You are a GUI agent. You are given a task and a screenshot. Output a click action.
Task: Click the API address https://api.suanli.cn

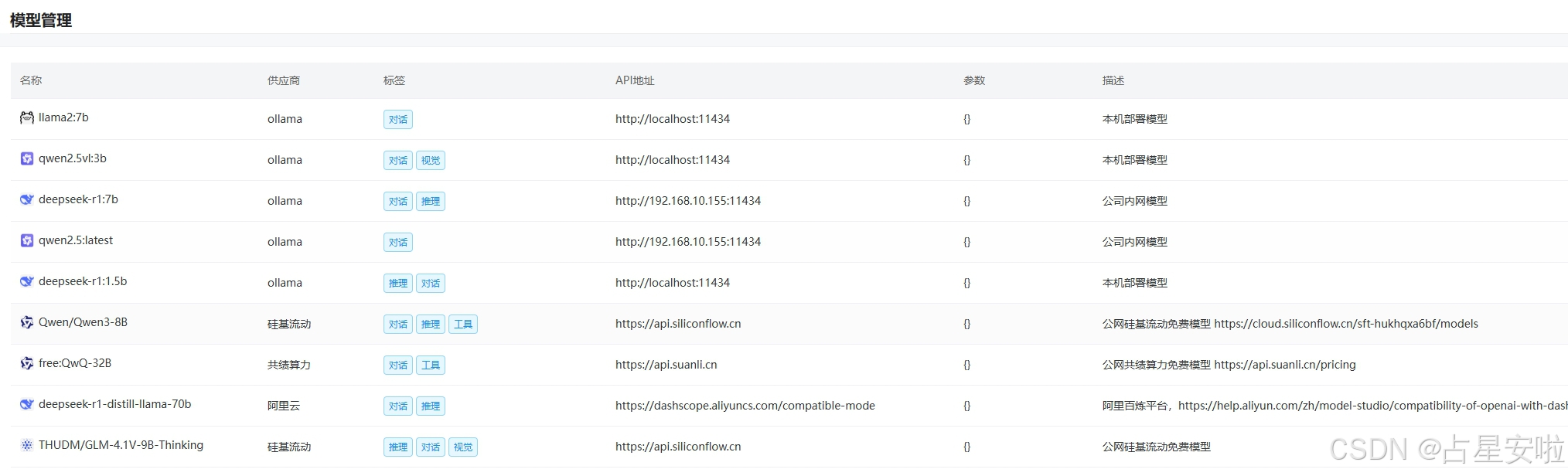point(666,365)
